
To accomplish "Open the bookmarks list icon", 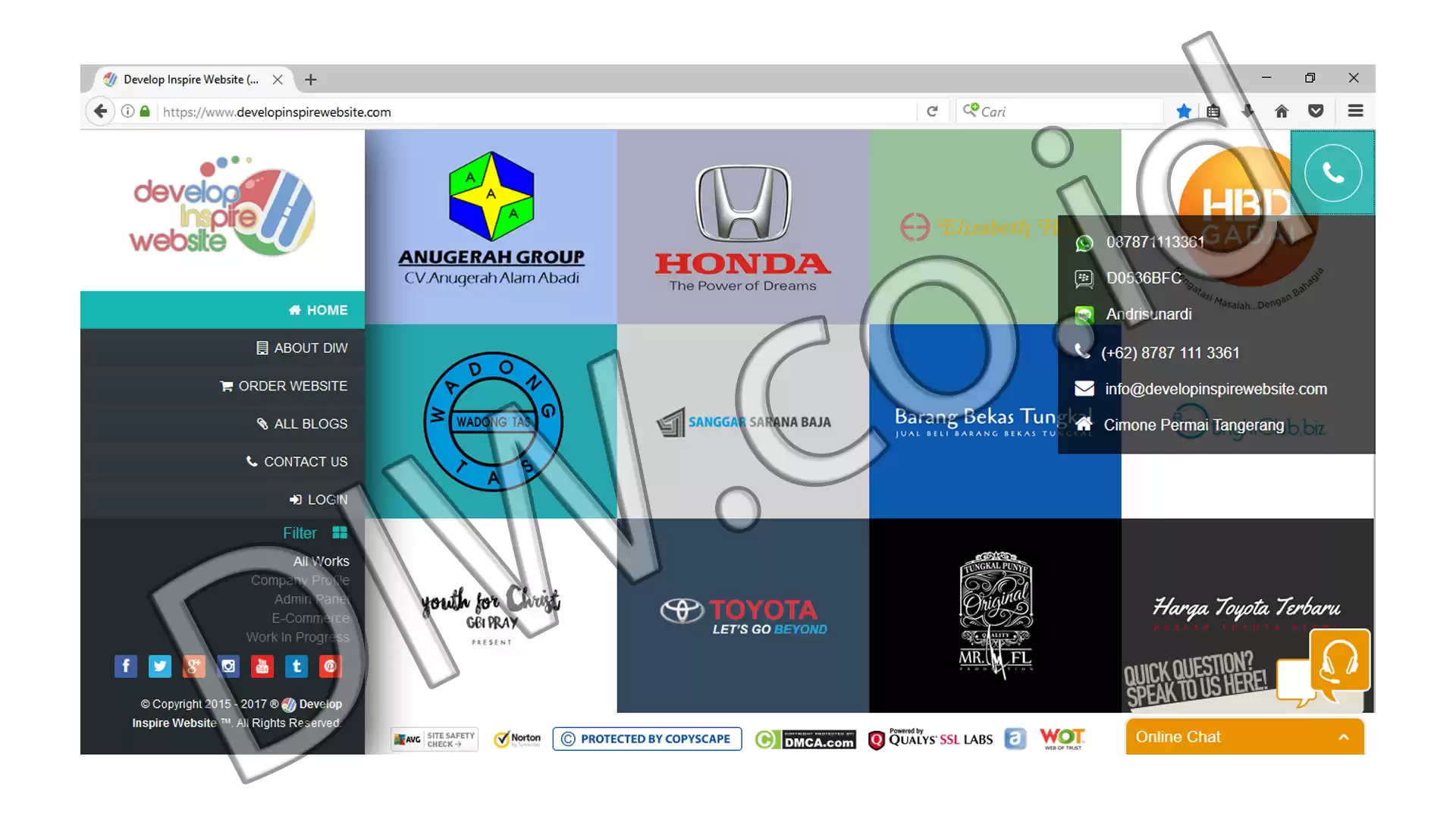I will point(1213,111).
